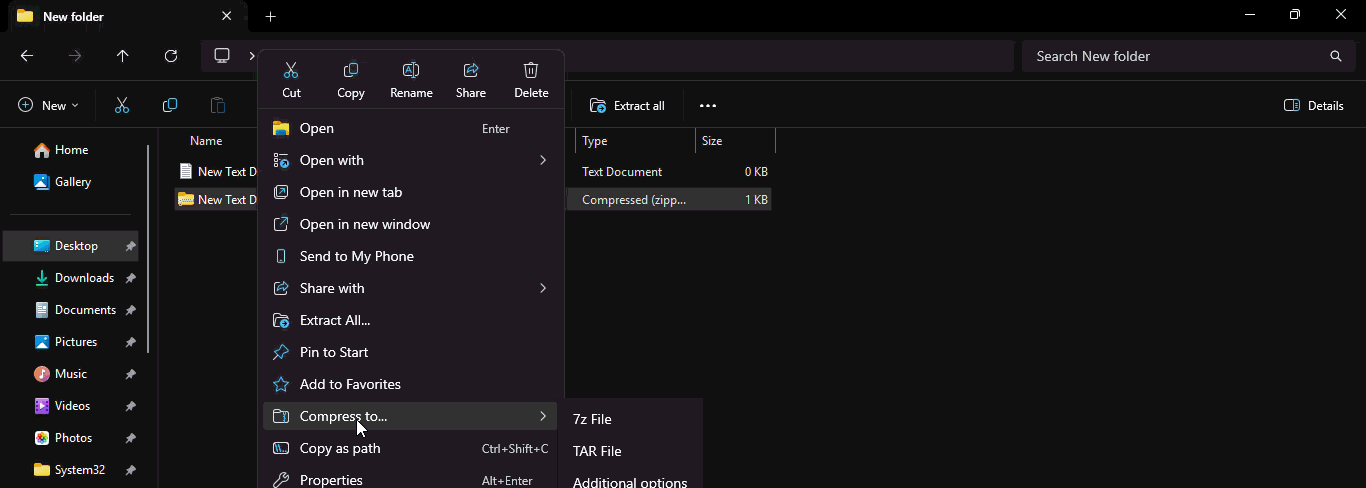Click the toolbar Cut scissors icon
Screen dimensions: 1366x488
[122, 105]
